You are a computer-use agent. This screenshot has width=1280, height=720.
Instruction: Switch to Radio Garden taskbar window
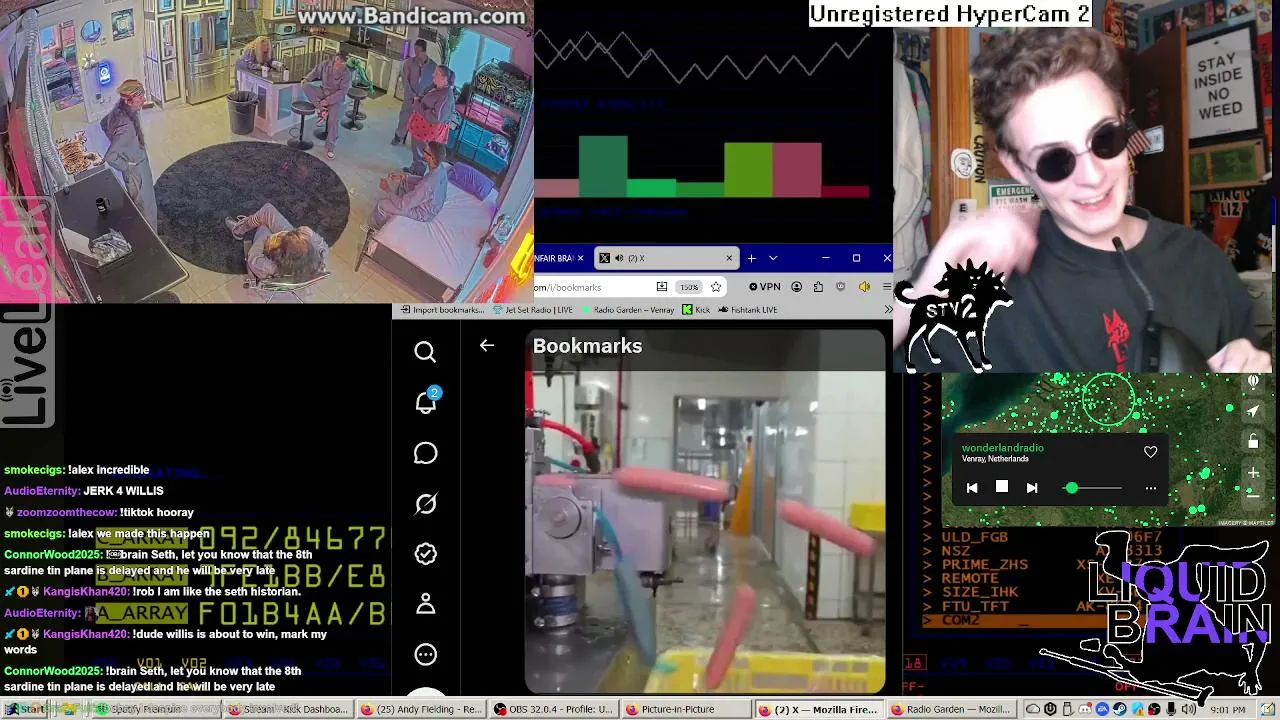951,710
